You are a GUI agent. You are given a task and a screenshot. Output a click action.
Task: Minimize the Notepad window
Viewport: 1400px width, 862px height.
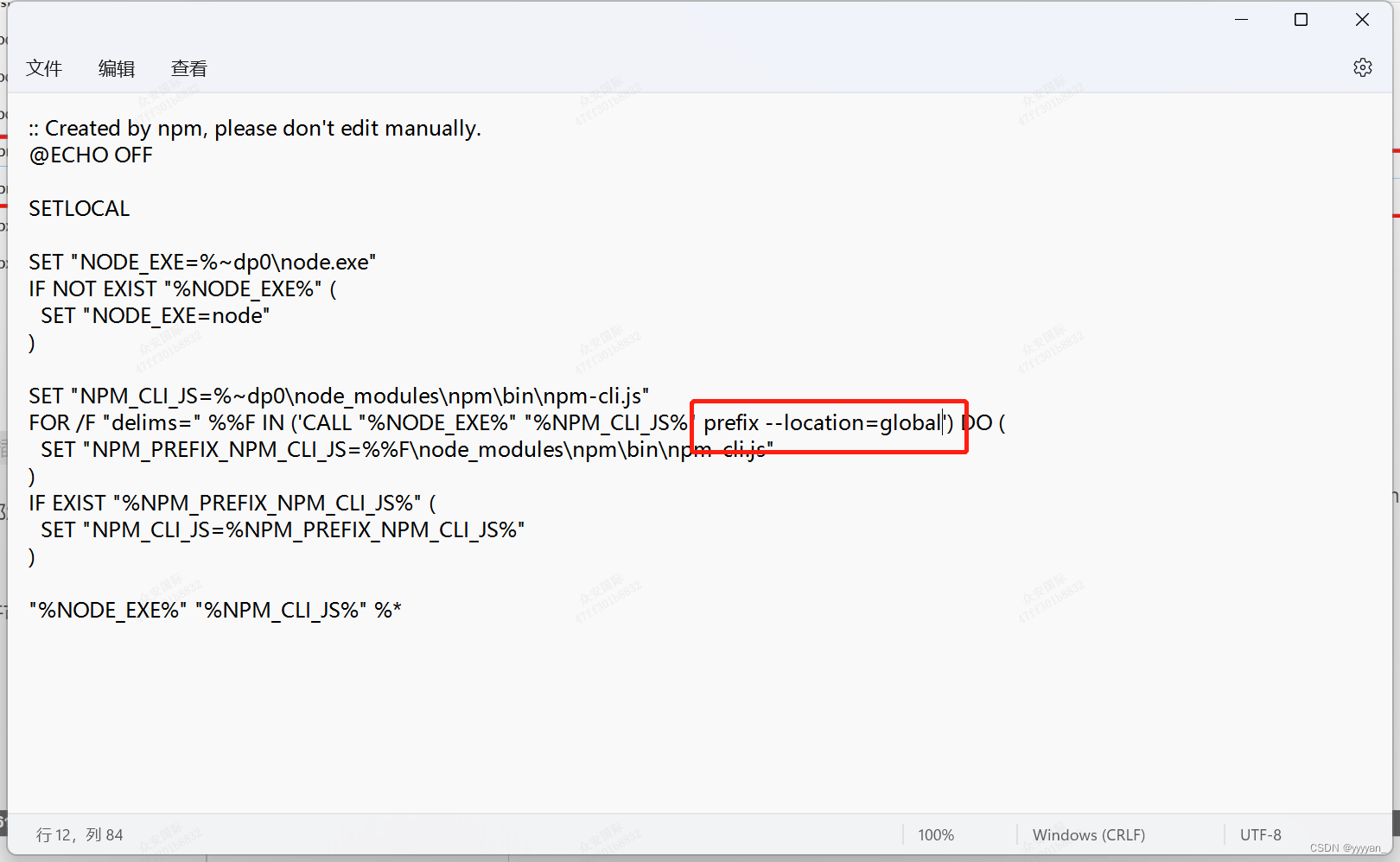click(1242, 19)
